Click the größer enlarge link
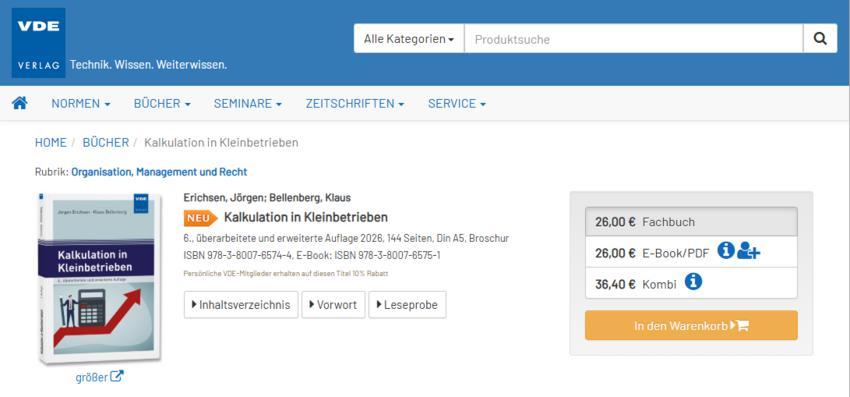This screenshot has height=397, width=850. tap(100, 376)
